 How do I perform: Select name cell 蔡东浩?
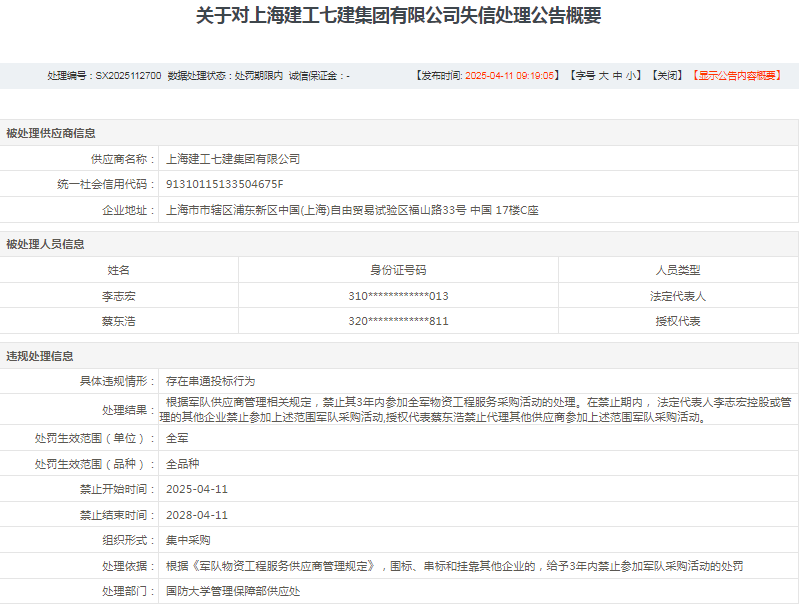[x=118, y=321]
